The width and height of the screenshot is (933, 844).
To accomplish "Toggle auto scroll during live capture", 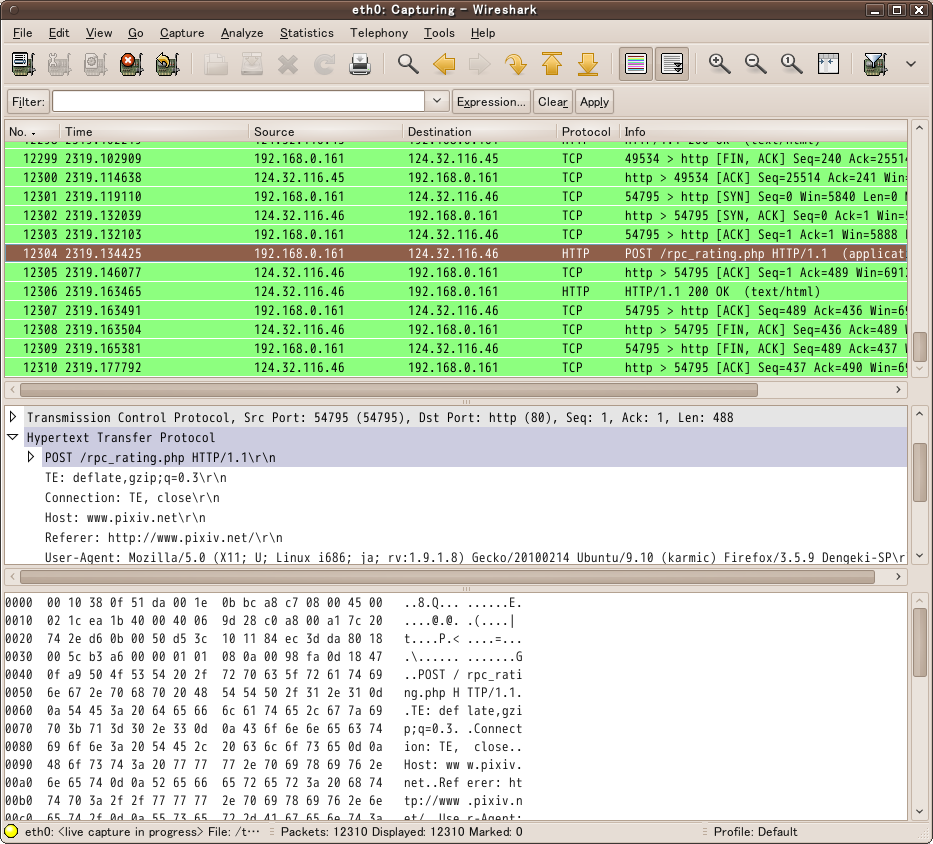I will pos(672,65).
